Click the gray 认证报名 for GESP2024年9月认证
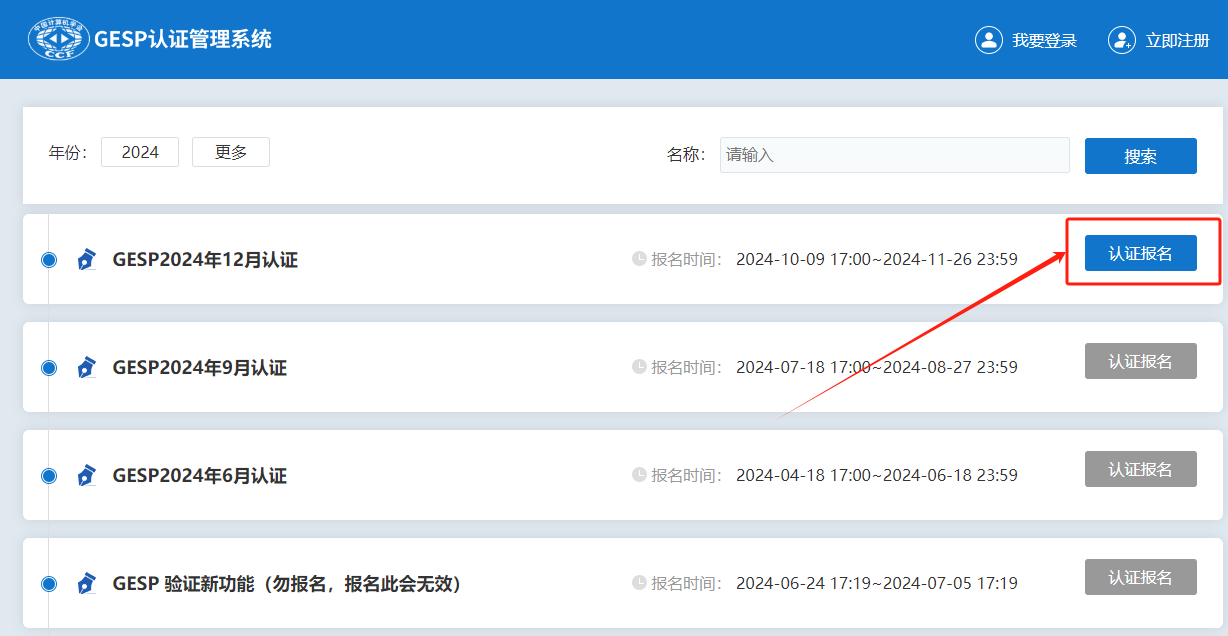1228x636 pixels. [x=1141, y=361]
